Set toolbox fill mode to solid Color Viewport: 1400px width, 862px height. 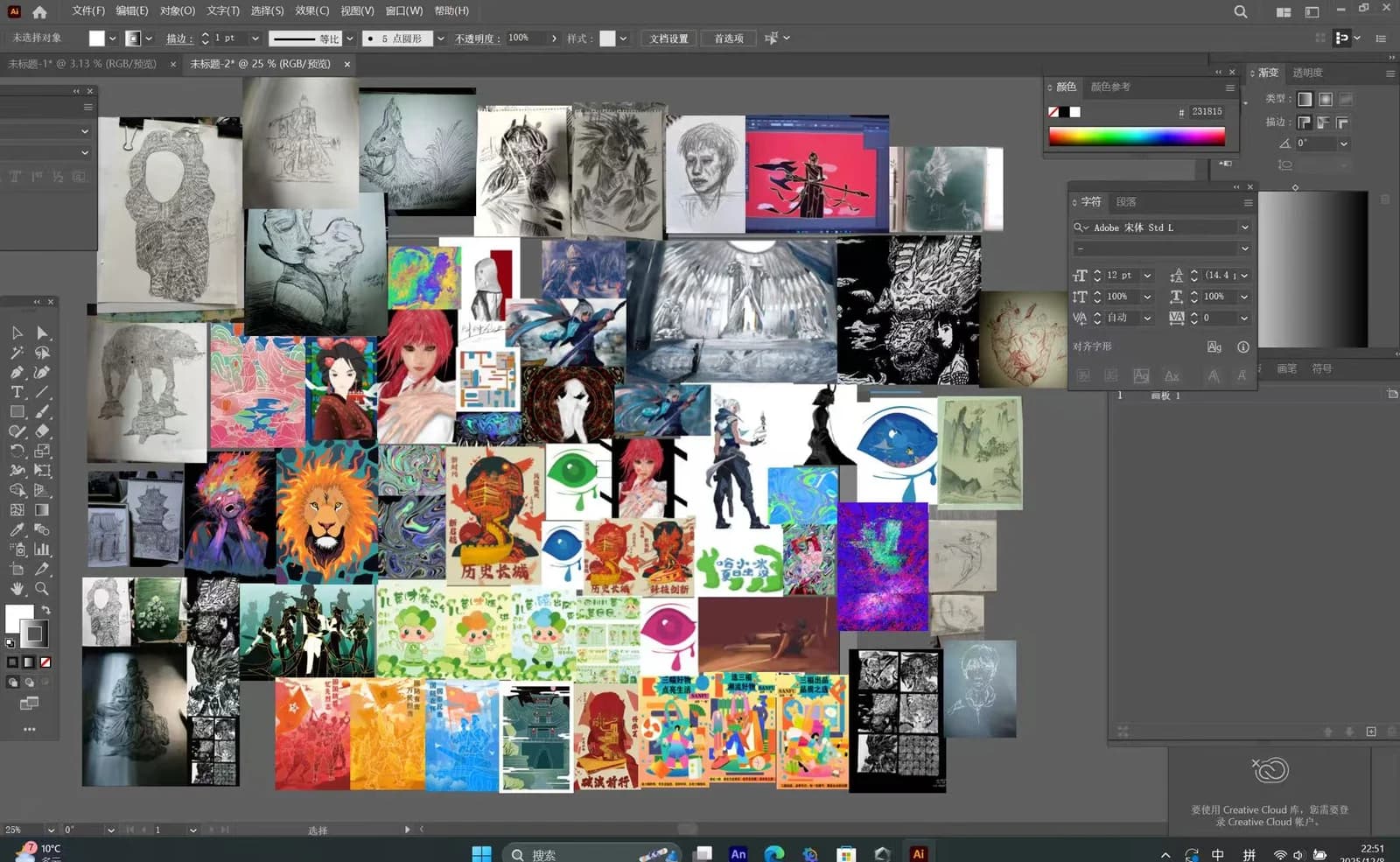point(12,662)
